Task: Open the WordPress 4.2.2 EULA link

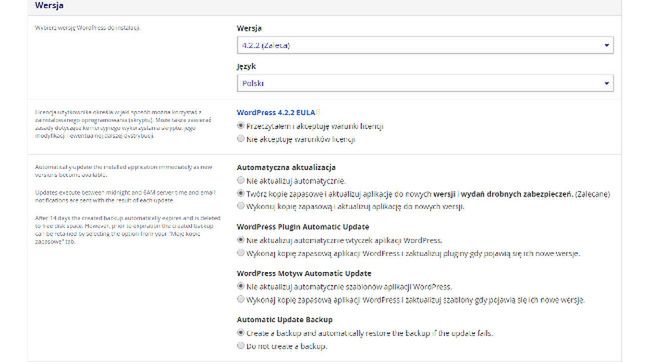Action: pyautogui.click(x=276, y=112)
